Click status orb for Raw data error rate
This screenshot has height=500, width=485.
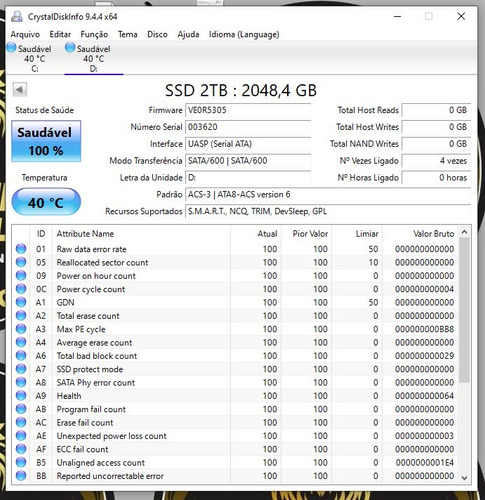pyautogui.click(x=21, y=249)
